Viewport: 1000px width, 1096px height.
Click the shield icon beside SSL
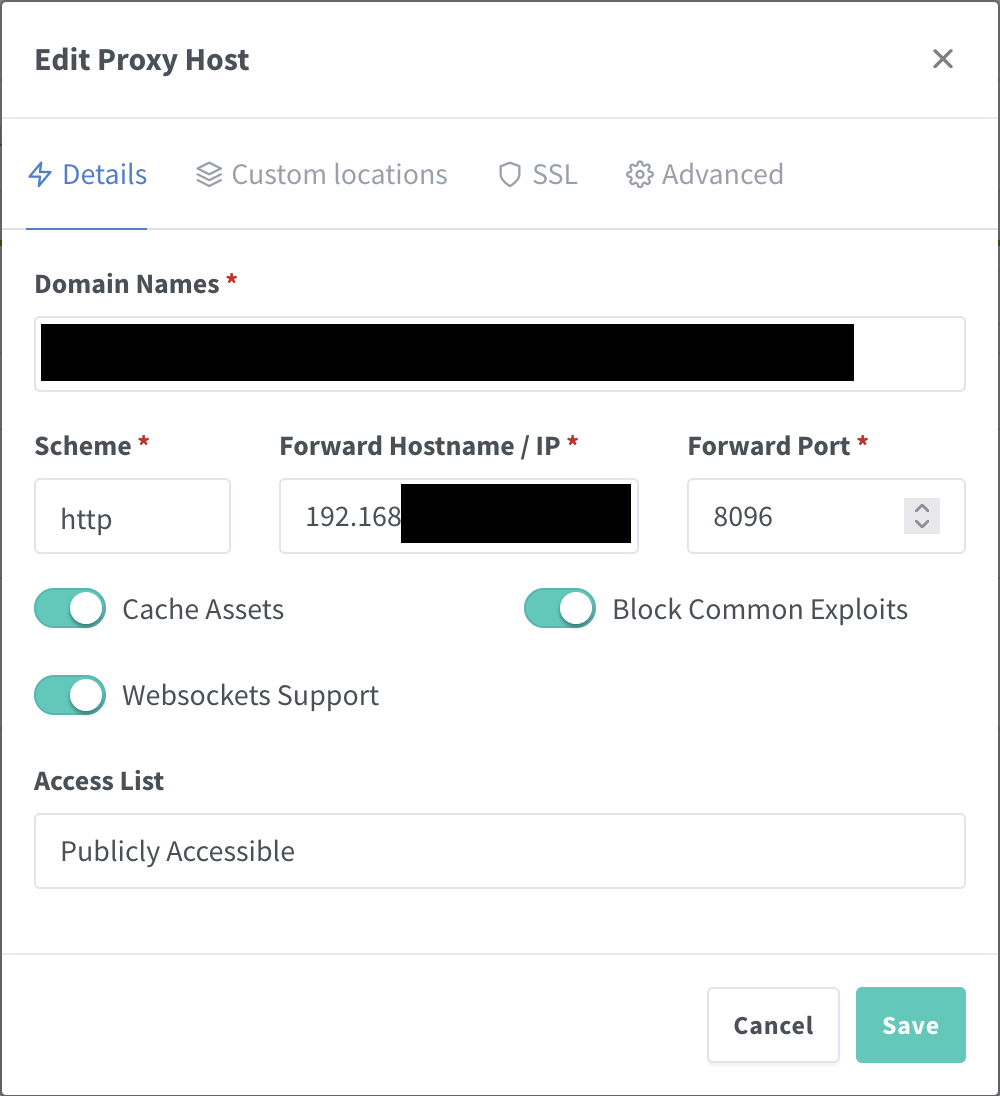pyautogui.click(x=510, y=175)
